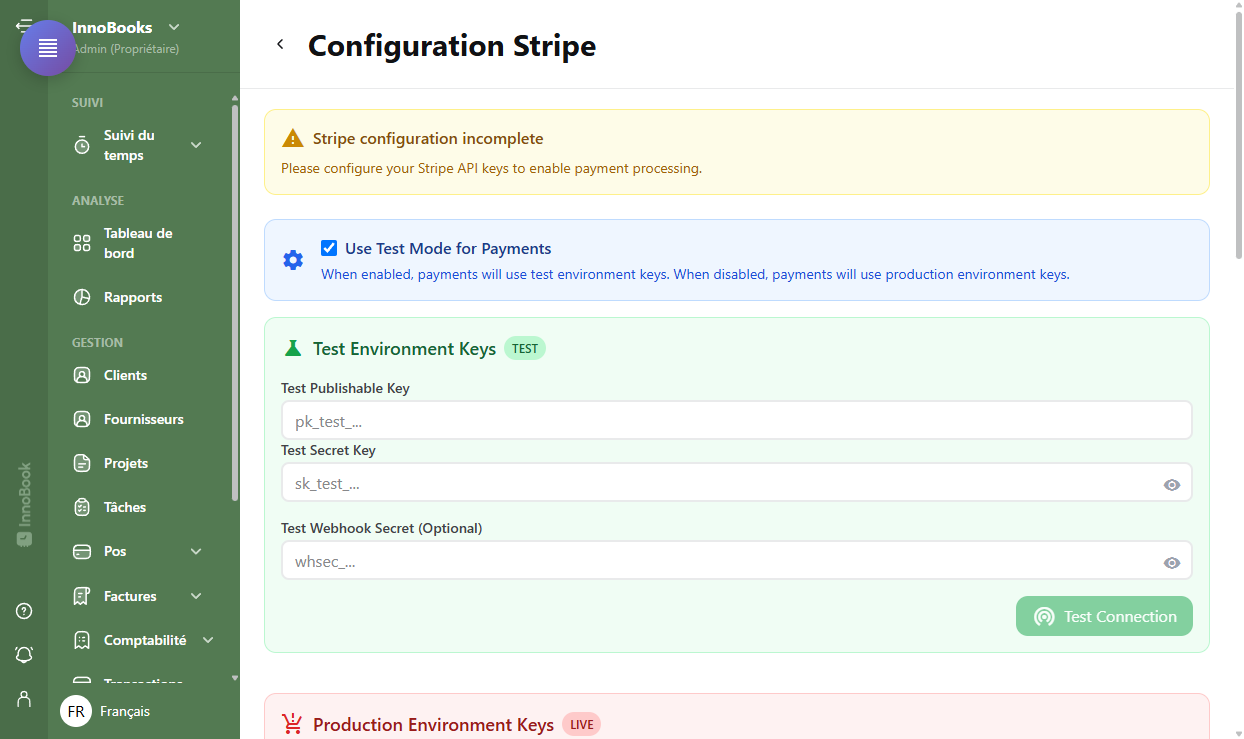The height and width of the screenshot is (739, 1244).
Task: Click the Projets document icon
Action: click(x=82, y=463)
